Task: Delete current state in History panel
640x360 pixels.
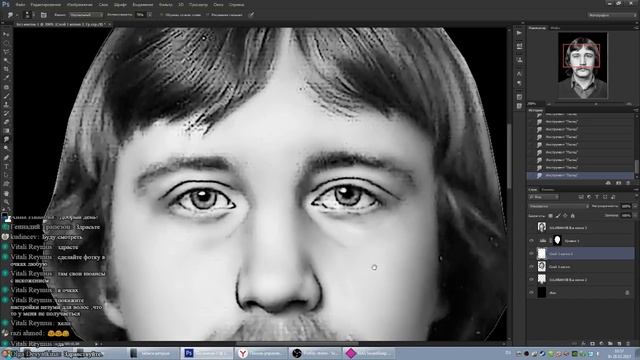Action: pyautogui.click(x=628, y=183)
